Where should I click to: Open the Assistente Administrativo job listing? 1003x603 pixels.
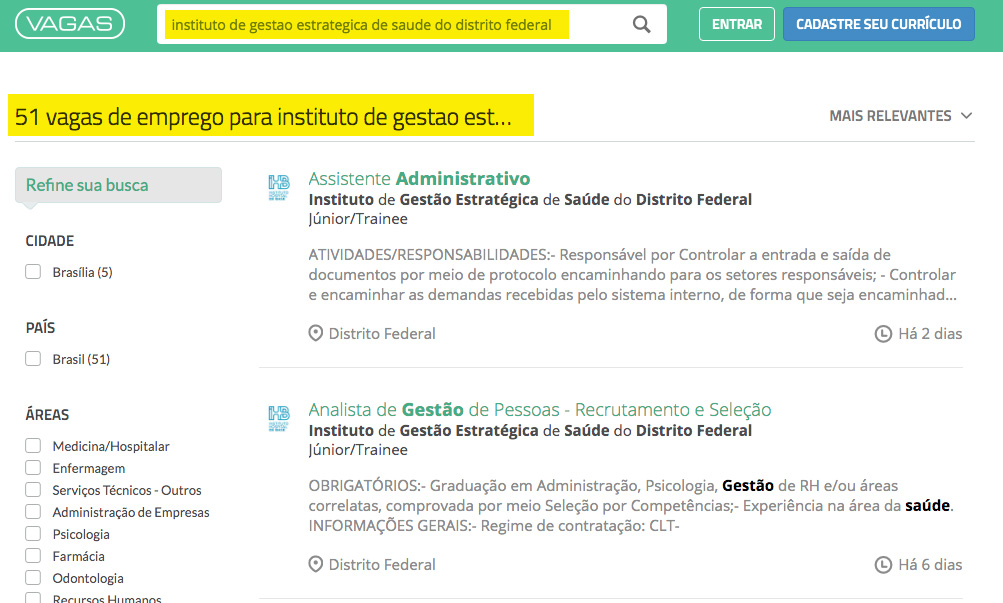point(419,179)
